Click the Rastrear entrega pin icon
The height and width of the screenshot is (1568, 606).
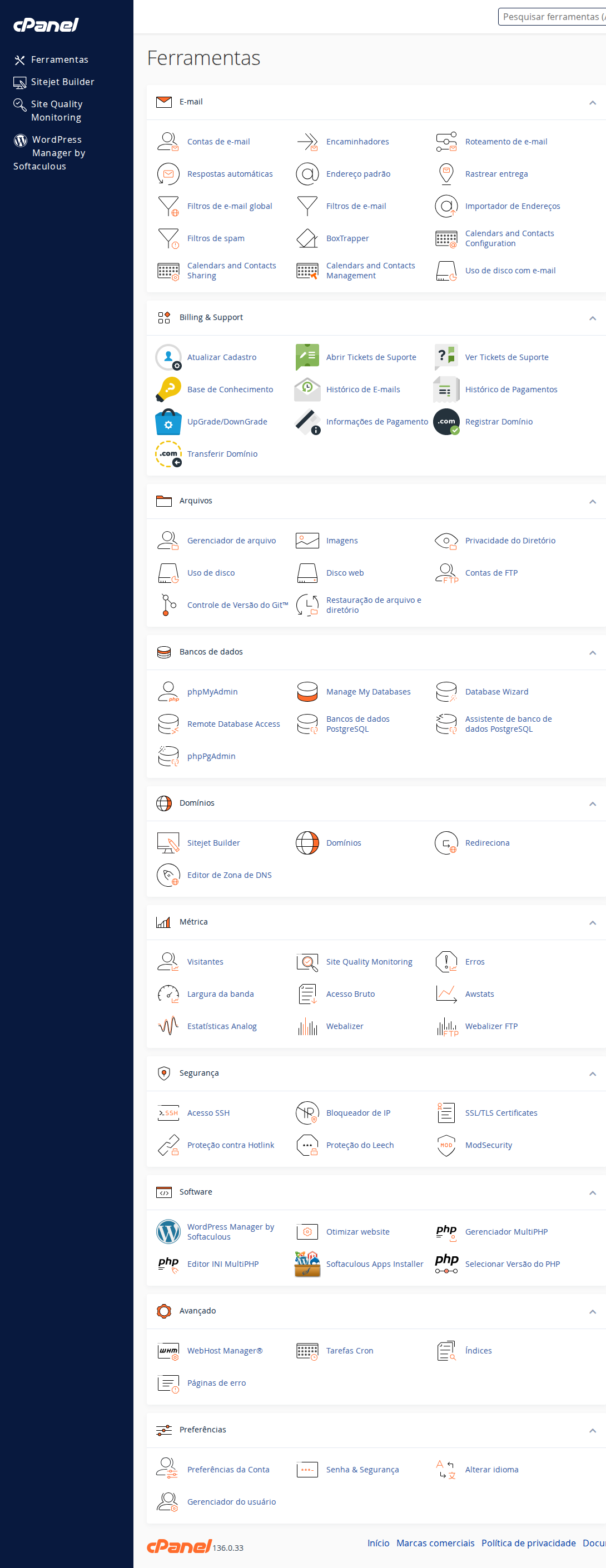coord(446,174)
